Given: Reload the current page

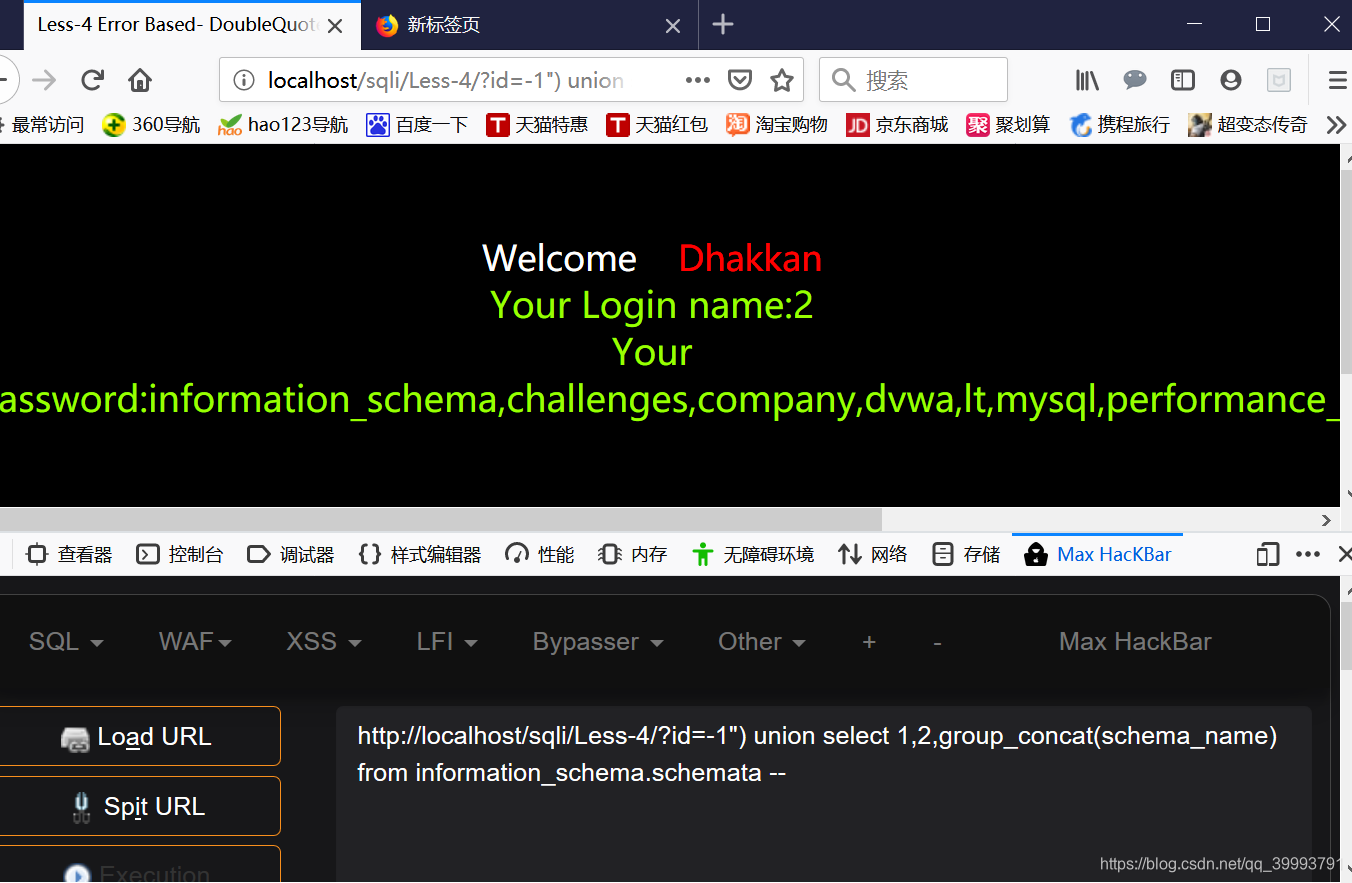Looking at the screenshot, I should [x=93, y=80].
